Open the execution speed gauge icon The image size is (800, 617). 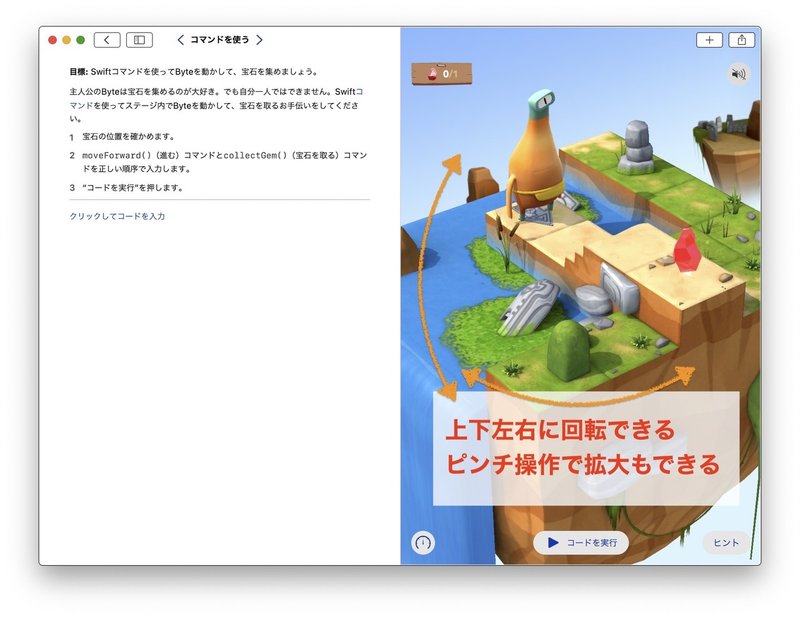pos(423,542)
